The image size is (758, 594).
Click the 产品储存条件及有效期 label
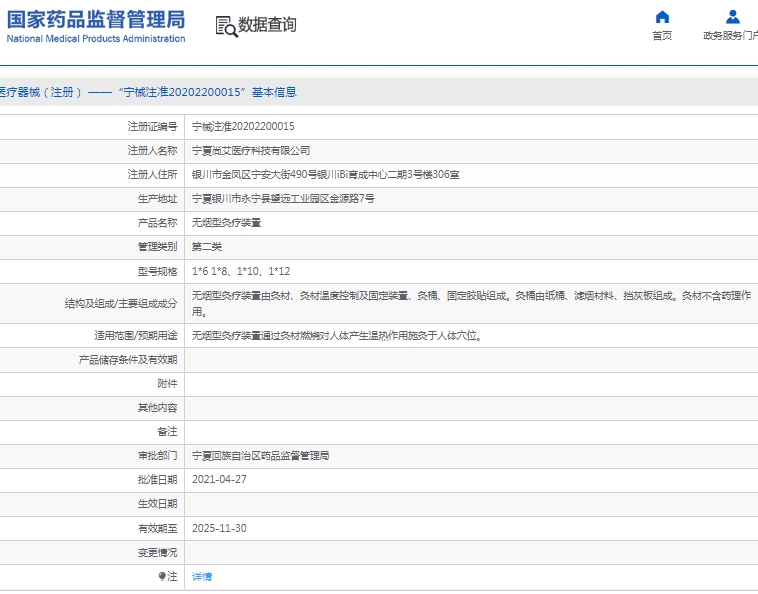tap(128, 360)
